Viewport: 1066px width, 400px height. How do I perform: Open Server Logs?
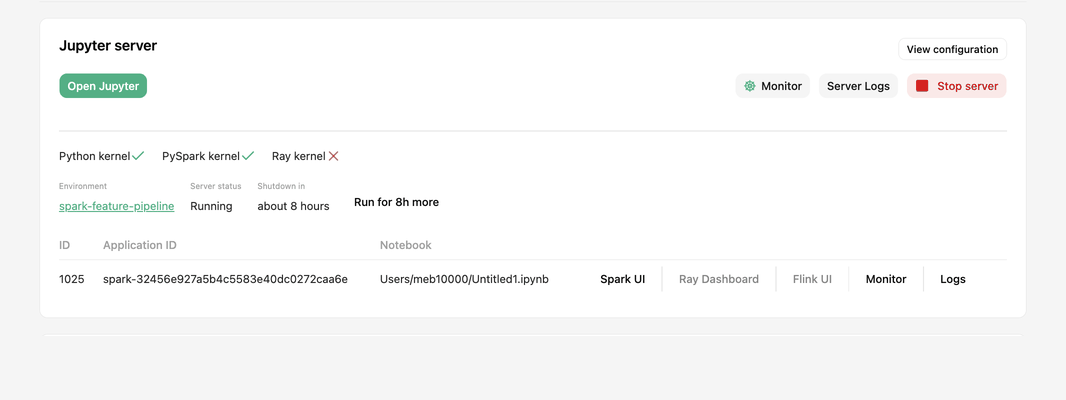pos(858,86)
